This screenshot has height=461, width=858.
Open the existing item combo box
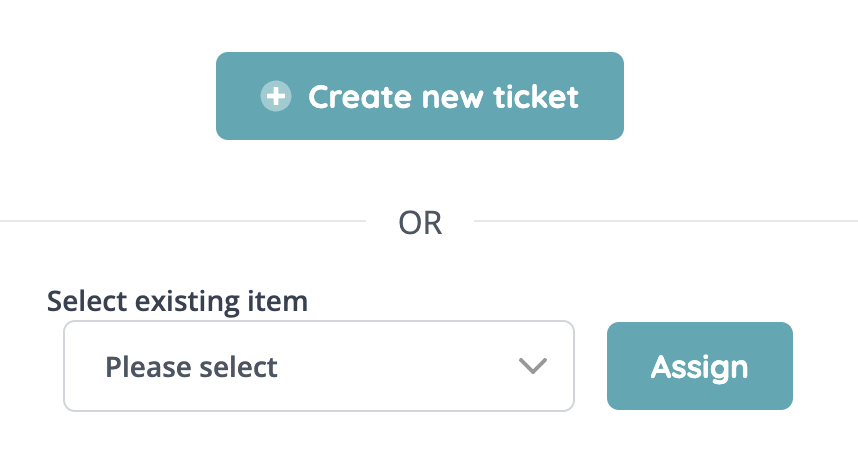click(x=318, y=366)
